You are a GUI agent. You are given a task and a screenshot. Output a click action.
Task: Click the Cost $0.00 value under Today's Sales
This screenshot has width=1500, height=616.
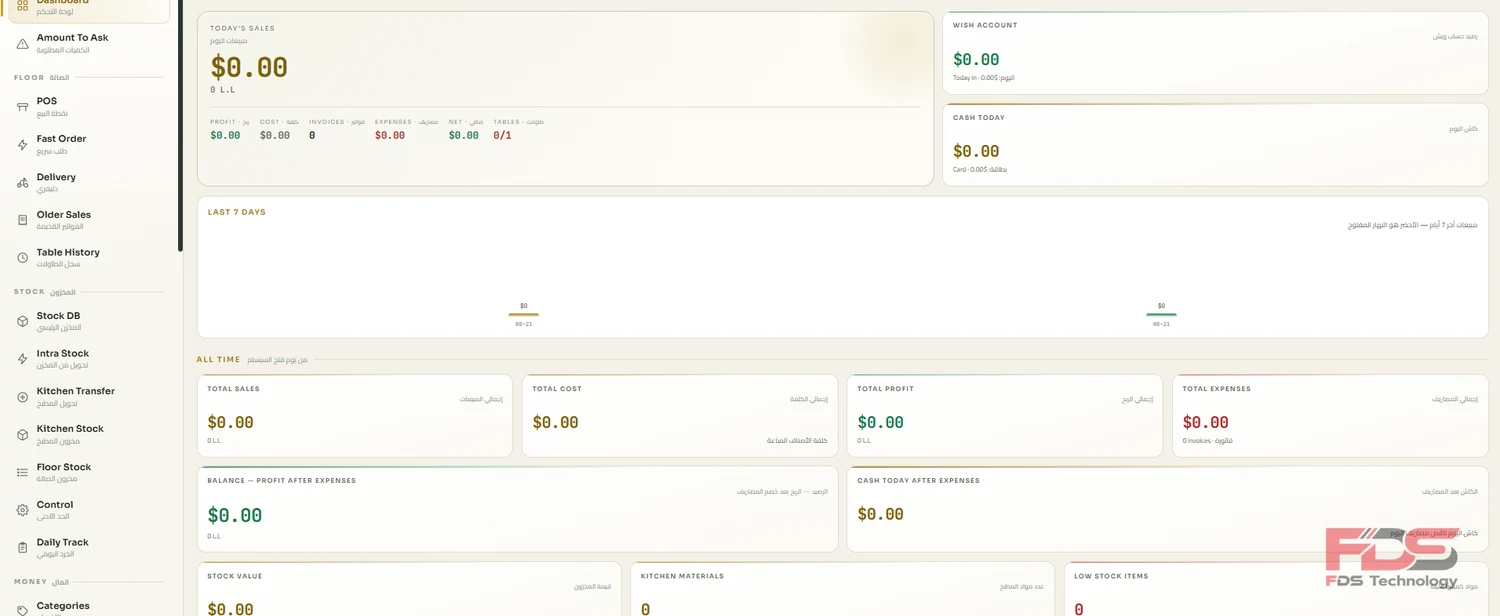(275, 135)
